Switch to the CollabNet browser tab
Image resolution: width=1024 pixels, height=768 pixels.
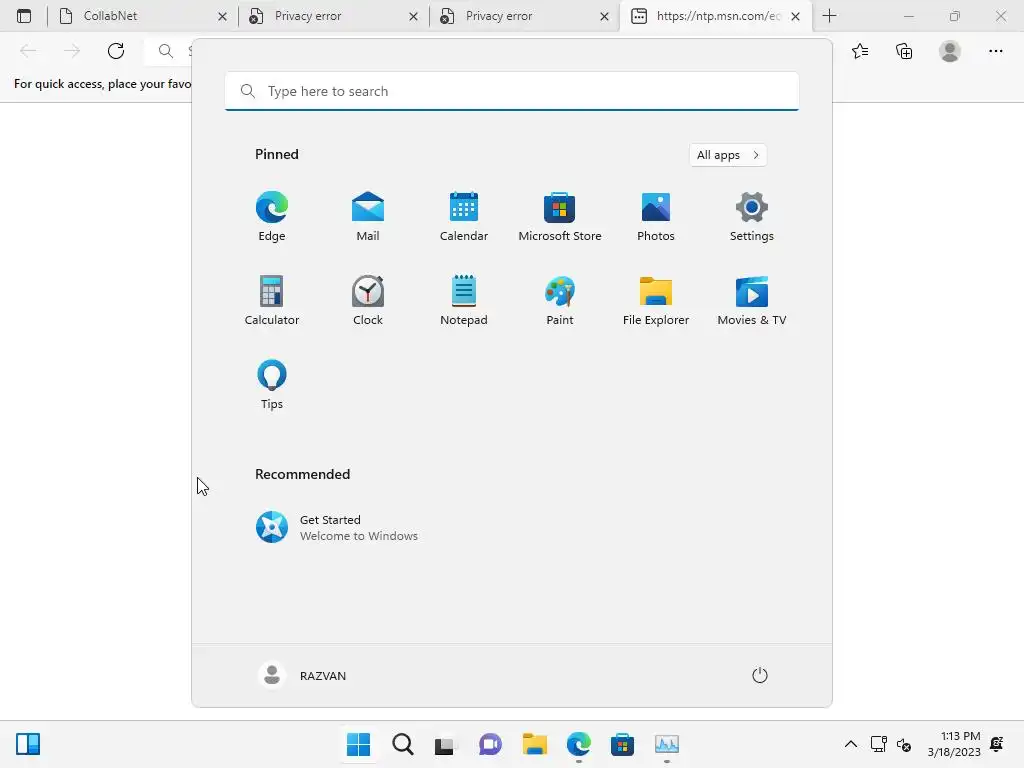(x=142, y=16)
